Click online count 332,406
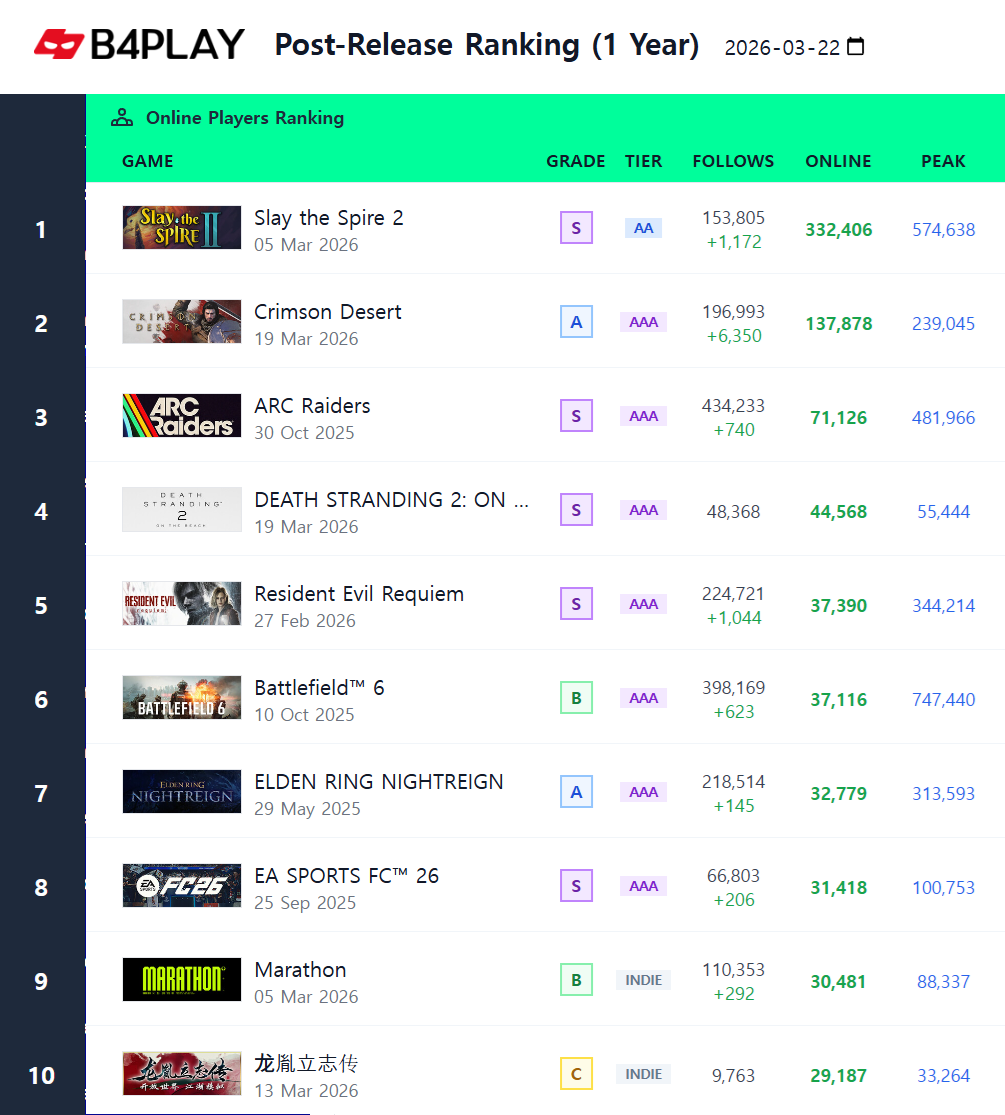 tap(839, 230)
